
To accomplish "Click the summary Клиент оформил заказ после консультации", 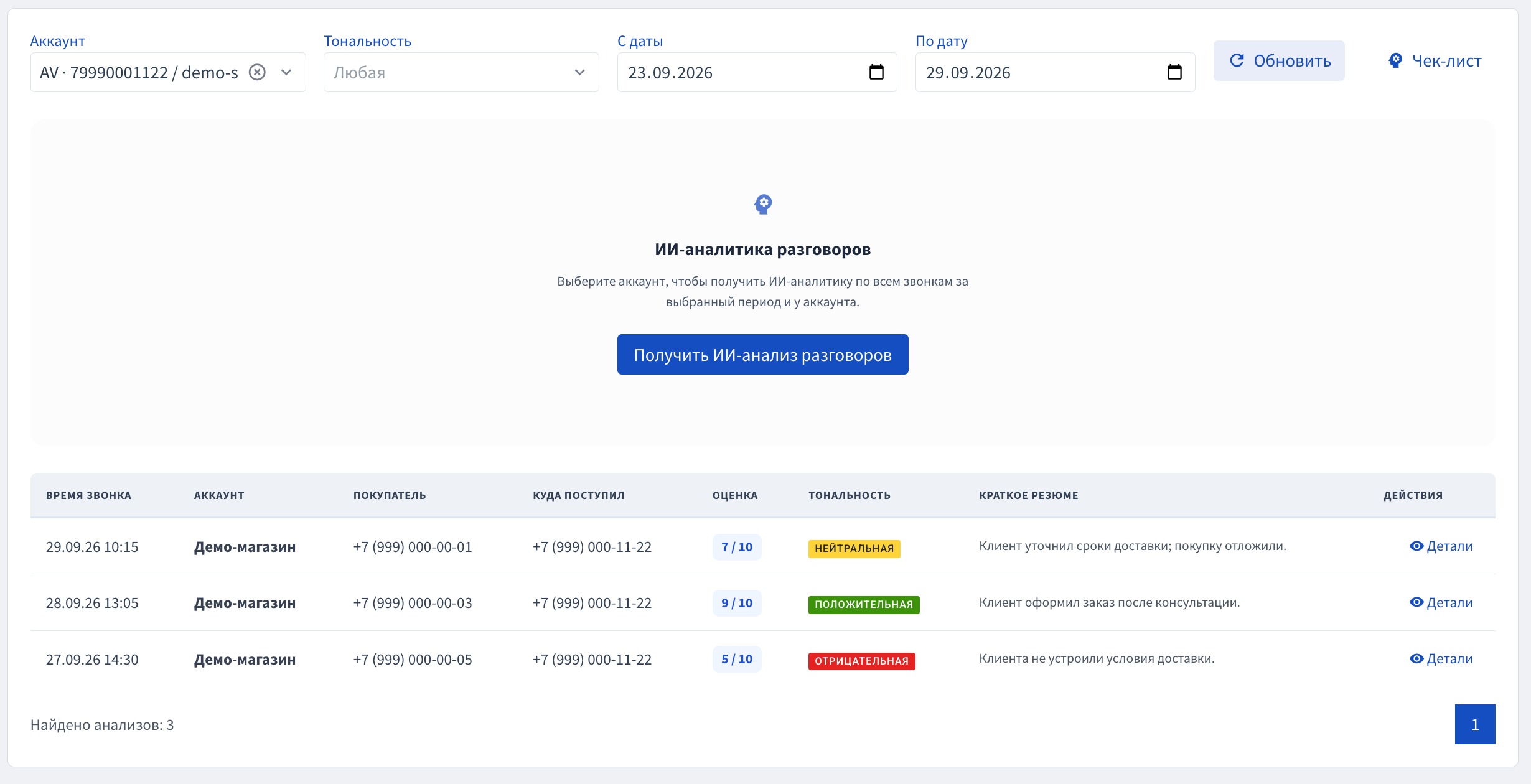I will coord(1109,602).
